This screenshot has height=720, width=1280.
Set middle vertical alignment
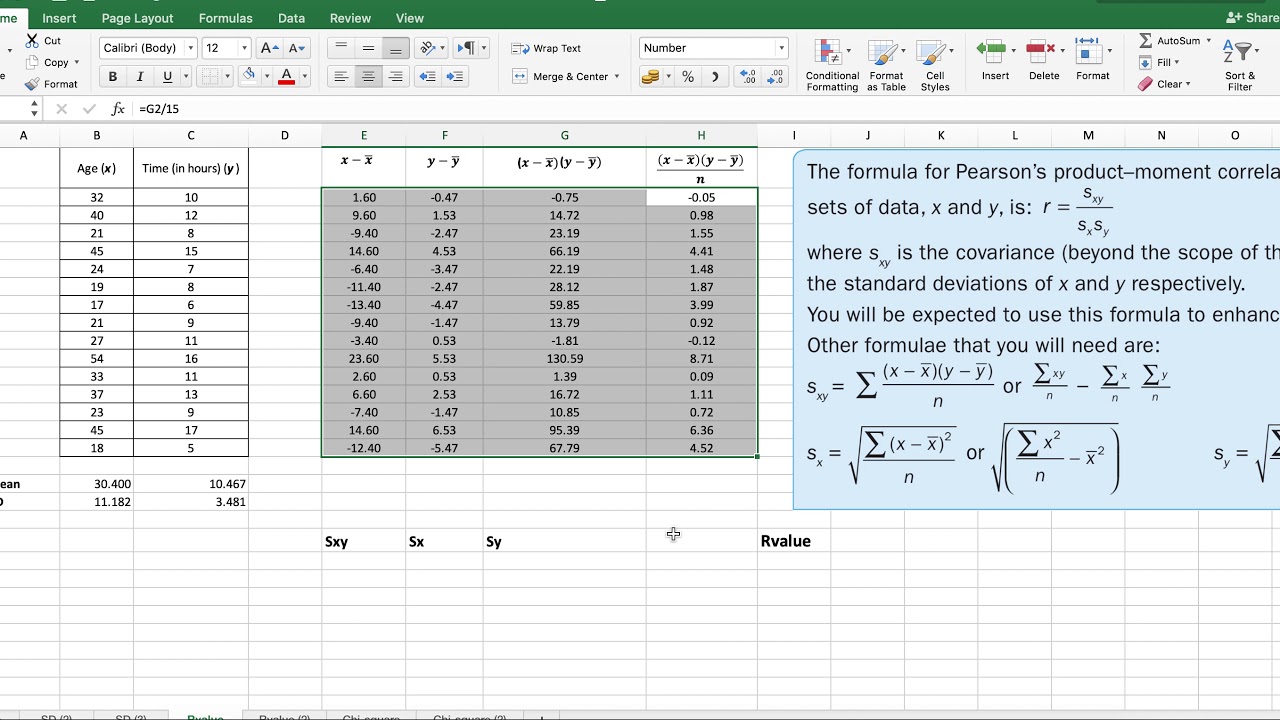pyautogui.click(x=369, y=48)
